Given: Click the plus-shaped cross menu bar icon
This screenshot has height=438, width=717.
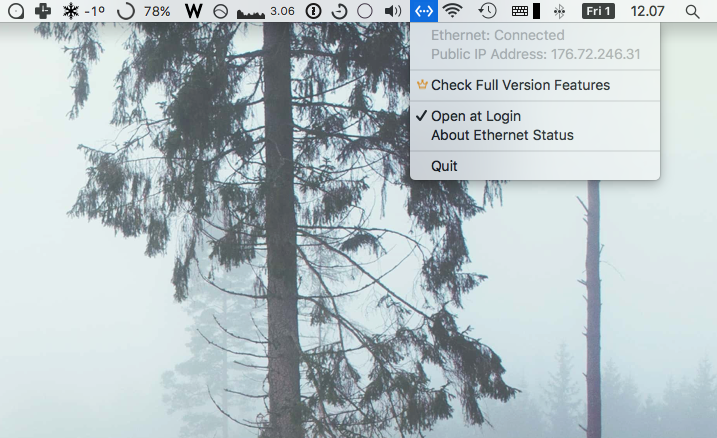Looking at the screenshot, I should coord(43,11).
